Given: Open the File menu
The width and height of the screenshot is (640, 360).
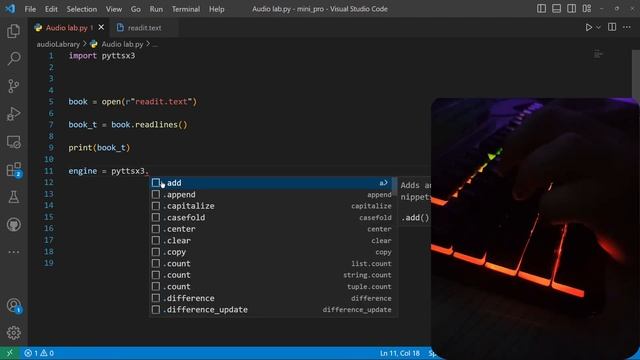Looking at the screenshot, I should click(x=30, y=9).
